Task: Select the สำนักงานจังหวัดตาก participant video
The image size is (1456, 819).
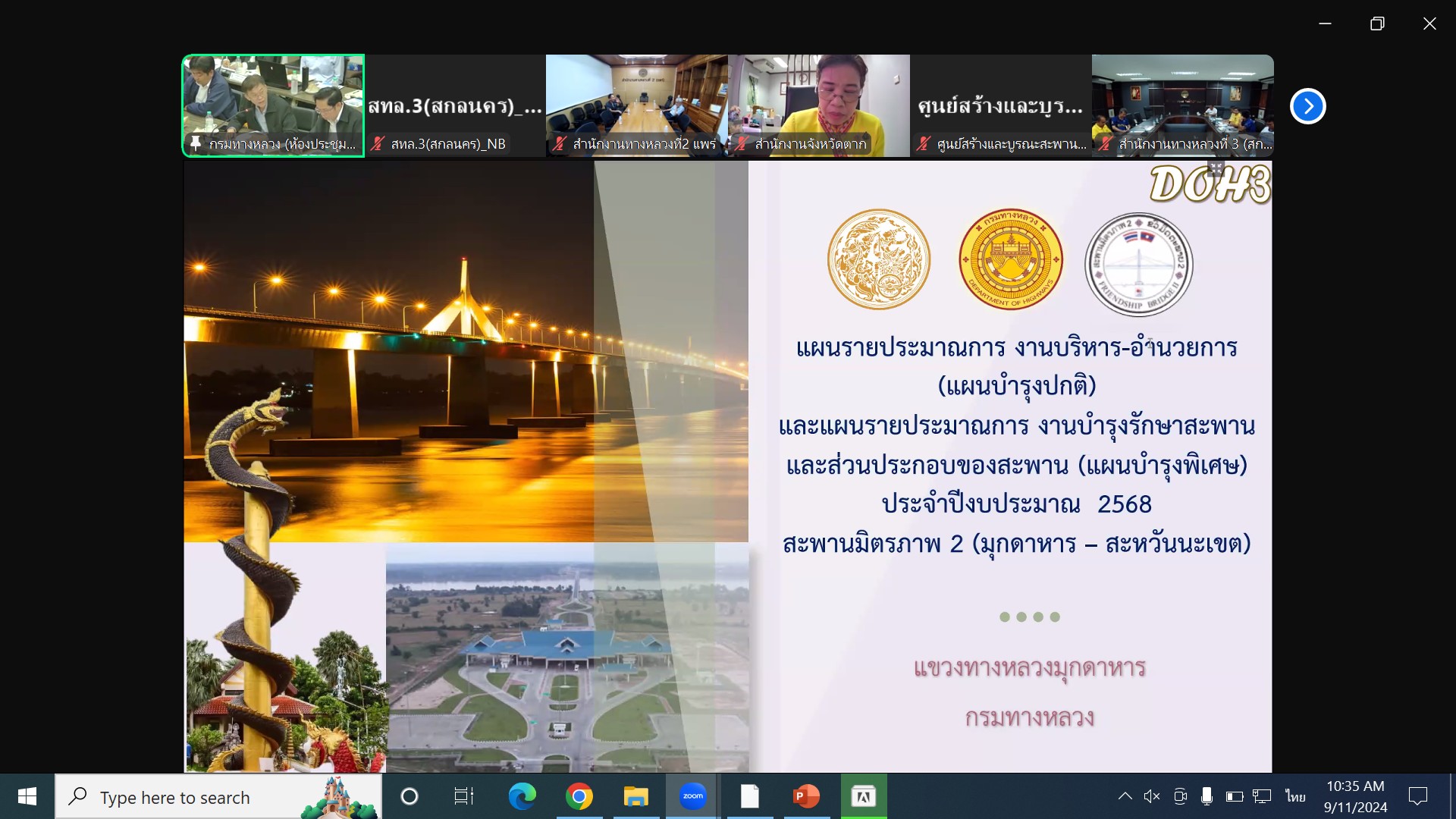Action: click(x=819, y=105)
